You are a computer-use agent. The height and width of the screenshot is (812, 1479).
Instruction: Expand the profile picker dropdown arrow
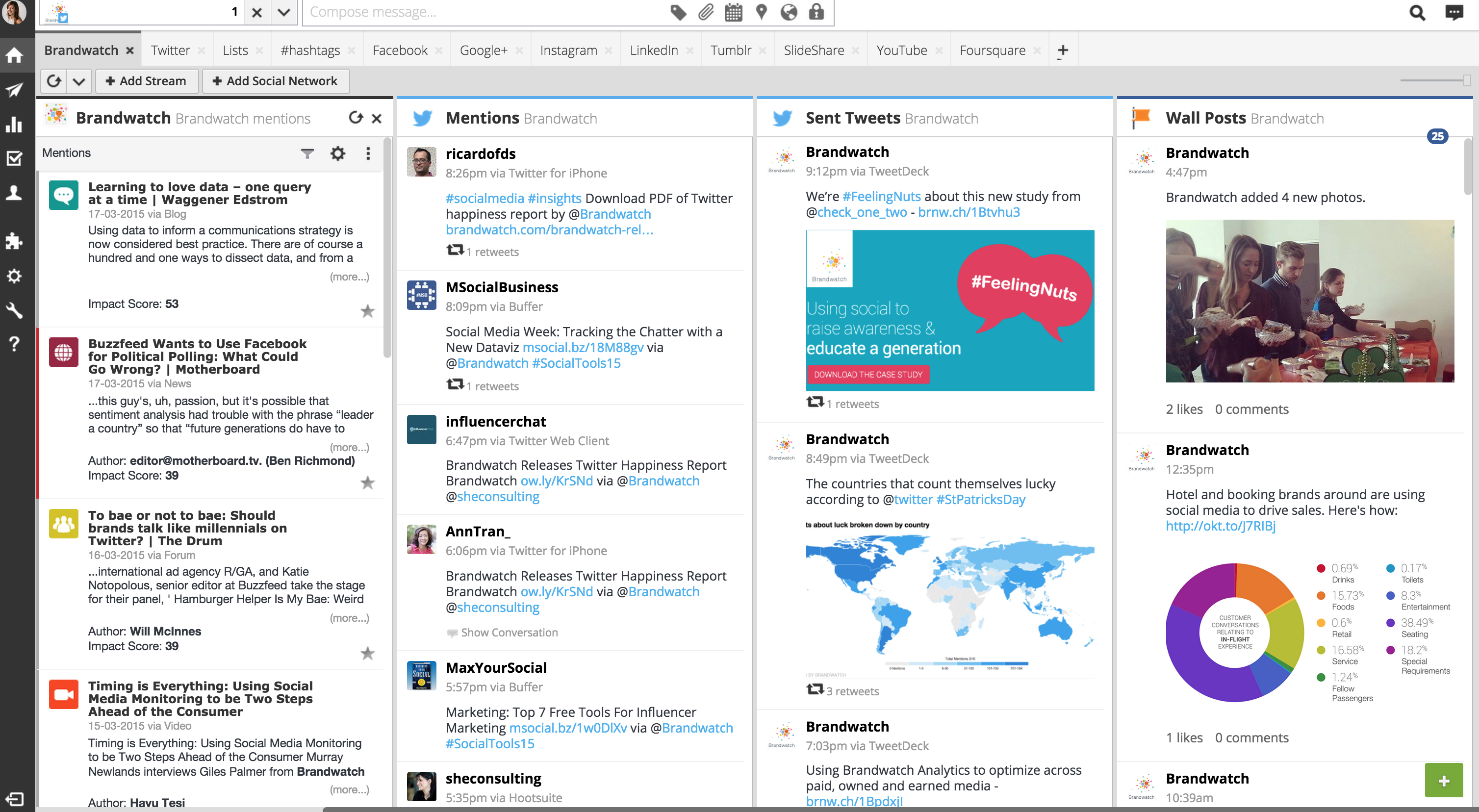pos(283,12)
